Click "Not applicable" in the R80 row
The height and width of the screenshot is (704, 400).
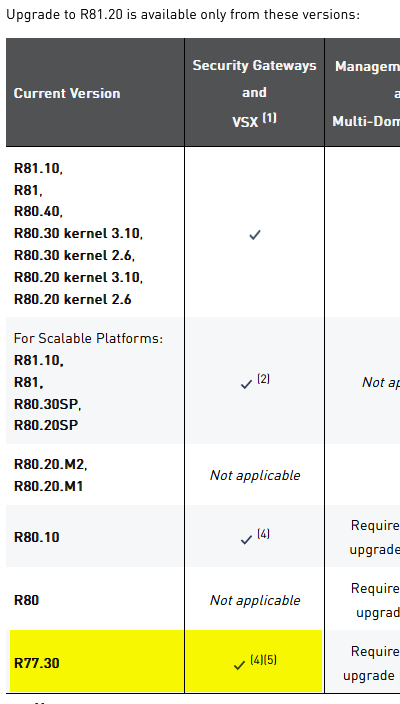[x=255, y=600]
